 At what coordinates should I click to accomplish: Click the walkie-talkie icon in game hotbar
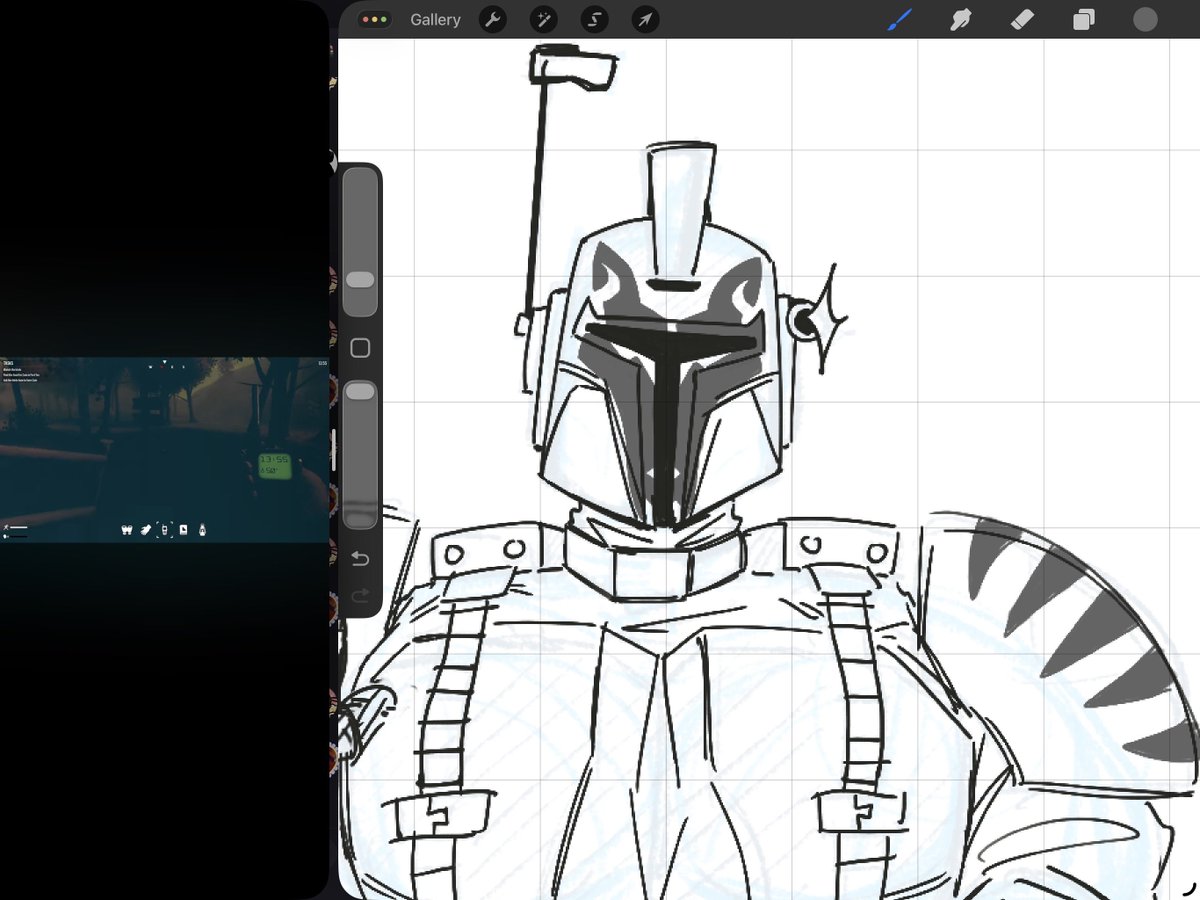coord(165,530)
